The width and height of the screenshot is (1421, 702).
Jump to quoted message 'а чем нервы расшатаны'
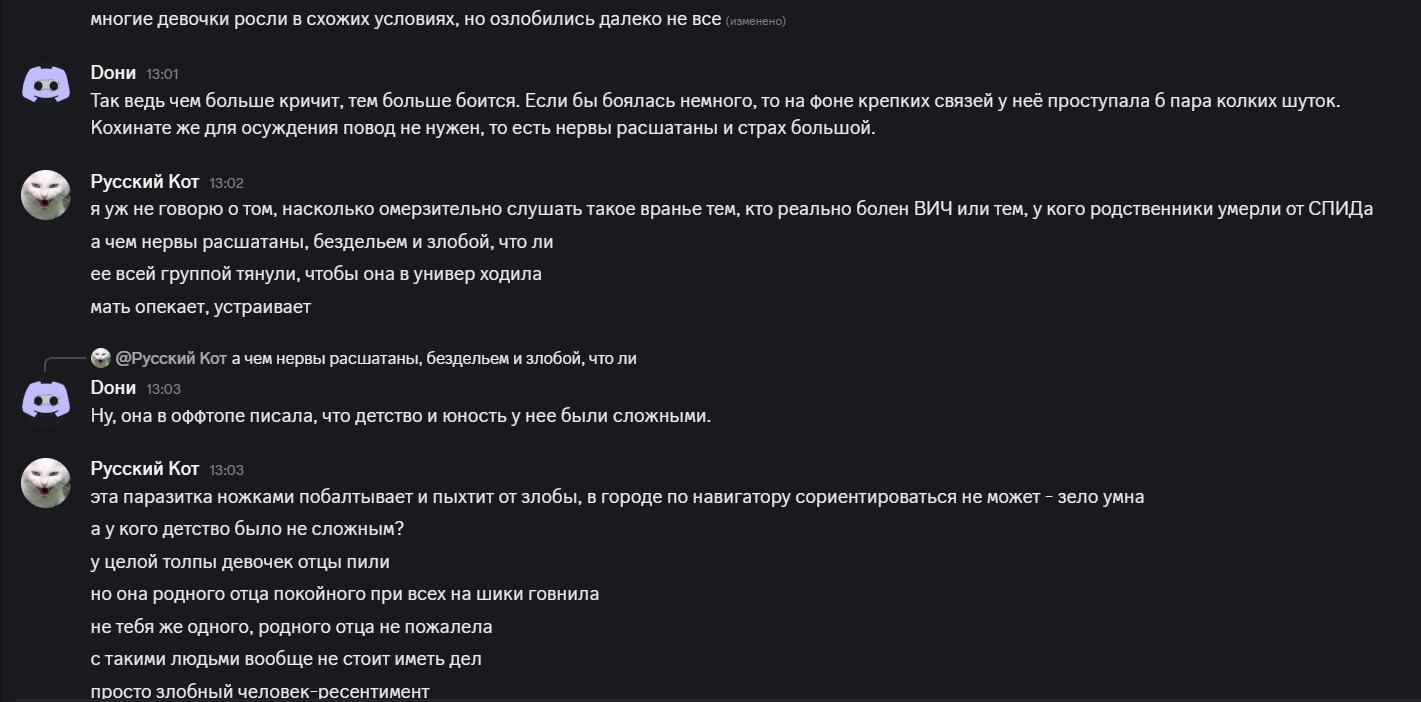click(x=434, y=358)
